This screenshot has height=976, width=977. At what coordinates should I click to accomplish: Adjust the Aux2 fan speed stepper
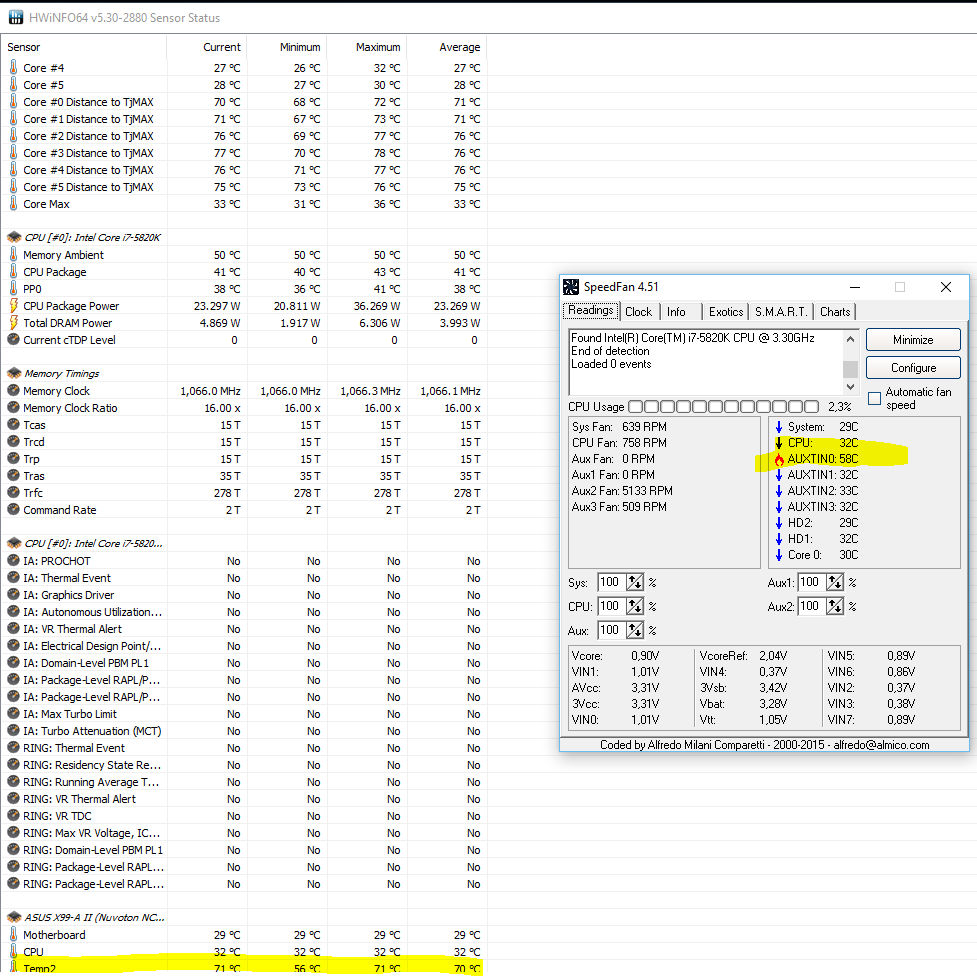[x=835, y=606]
